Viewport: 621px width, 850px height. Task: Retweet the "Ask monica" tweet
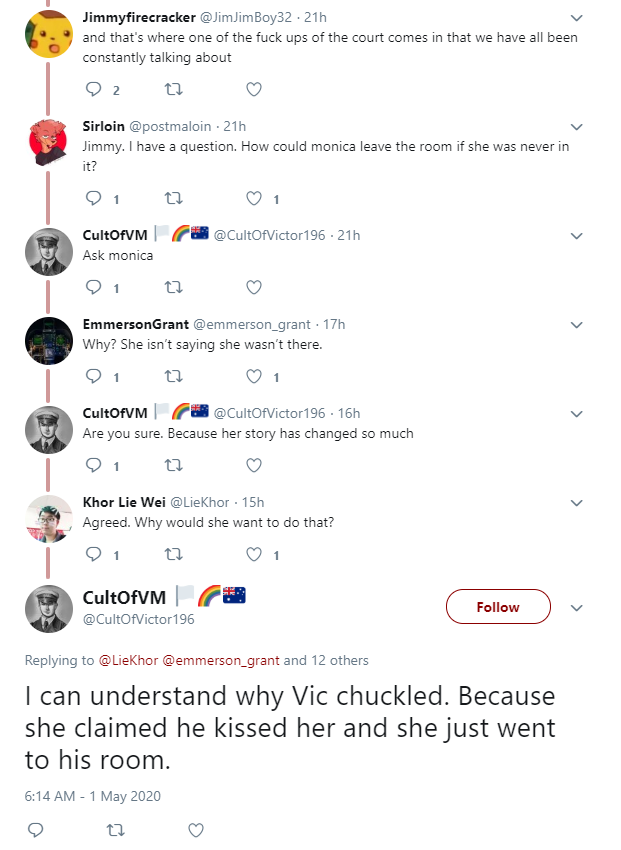tap(173, 287)
